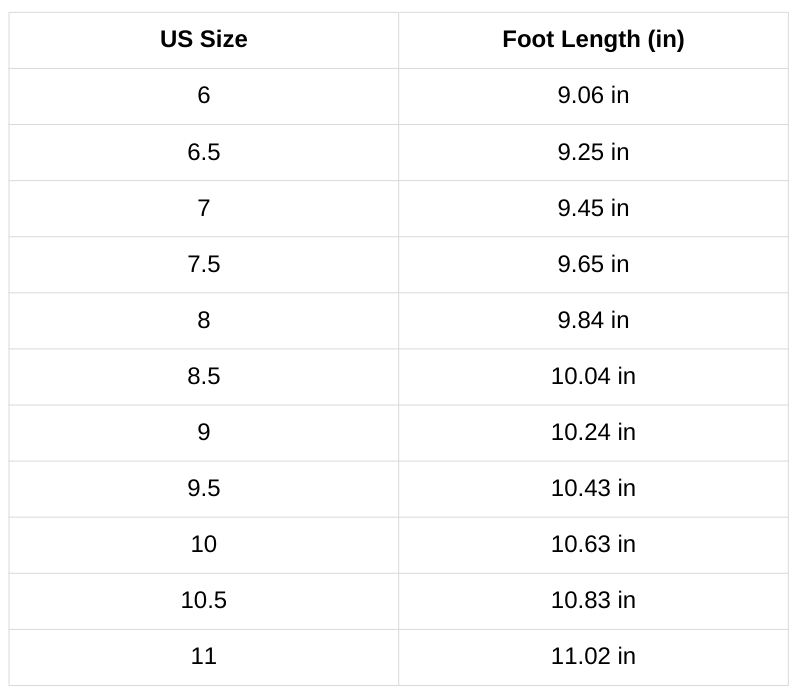Select the US size 11 cell
The image size is (800, 700).
(x=204, y=656)
